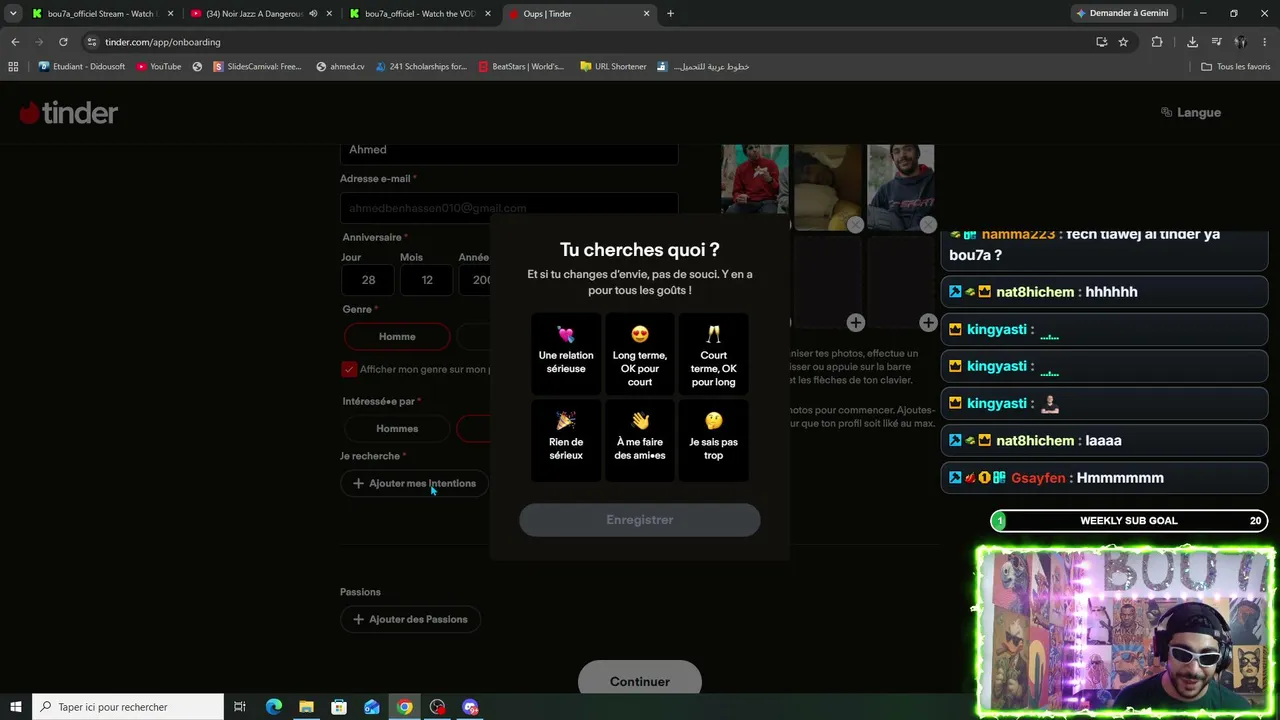Expand the tab search dropdown
This screenshot has width=1280, height=720.
(12, 14)
